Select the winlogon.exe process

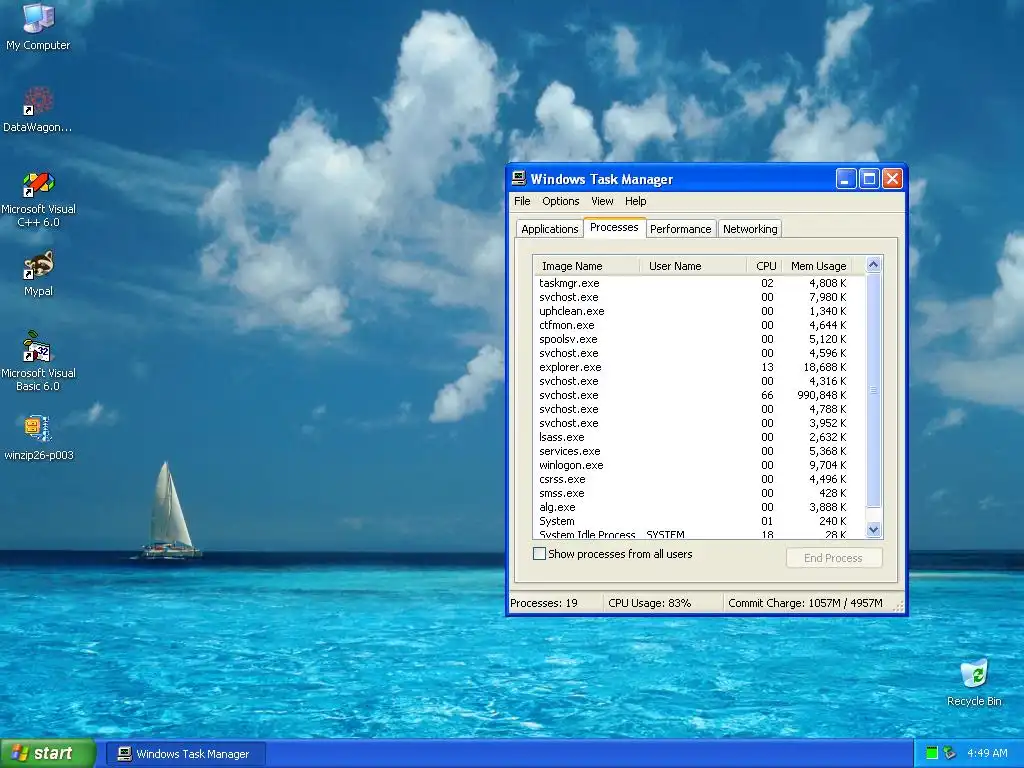pyautogui.click(x=699, y=465)
